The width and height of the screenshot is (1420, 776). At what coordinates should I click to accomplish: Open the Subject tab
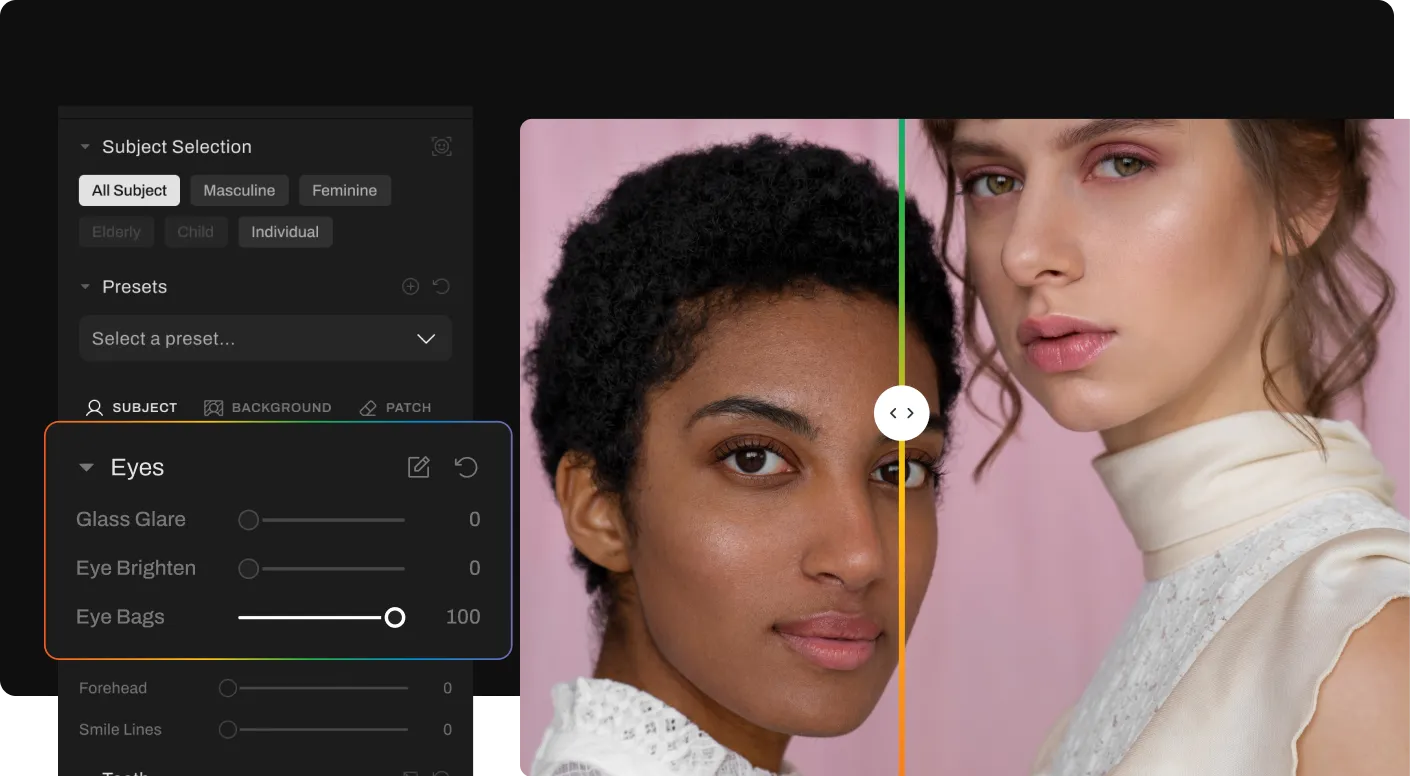pyautogui.click(x=132, y=408)
